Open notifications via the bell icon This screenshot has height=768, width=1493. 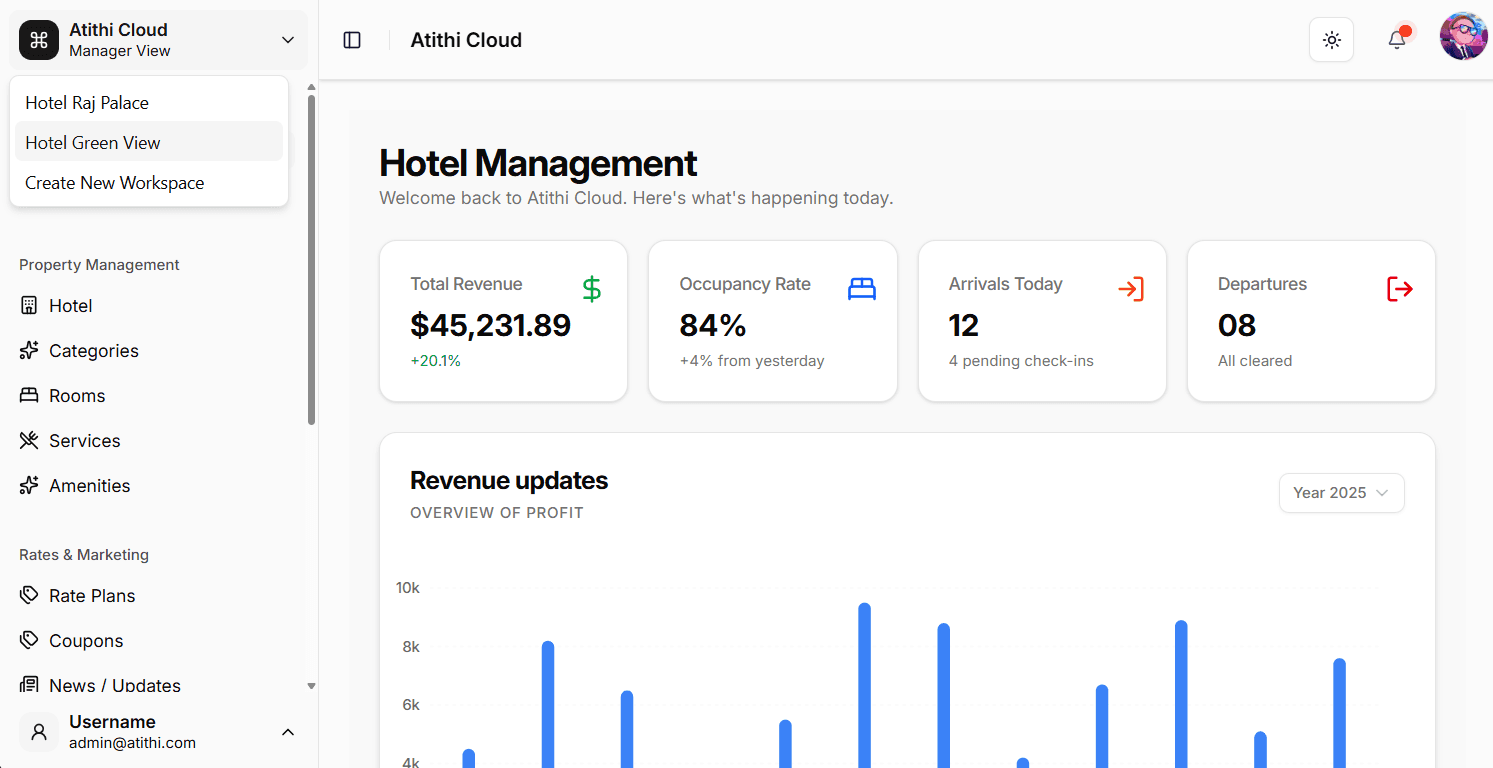tap(1396, 40)
